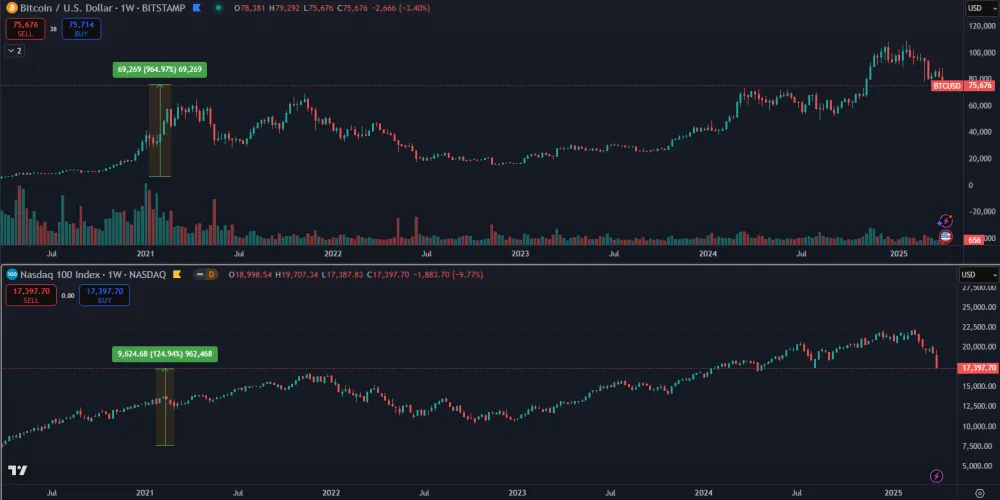Open the USD currency dropdown on Bitcoin chart
Viewport: 1000px width, 500px height.
(x=980, y=8)
